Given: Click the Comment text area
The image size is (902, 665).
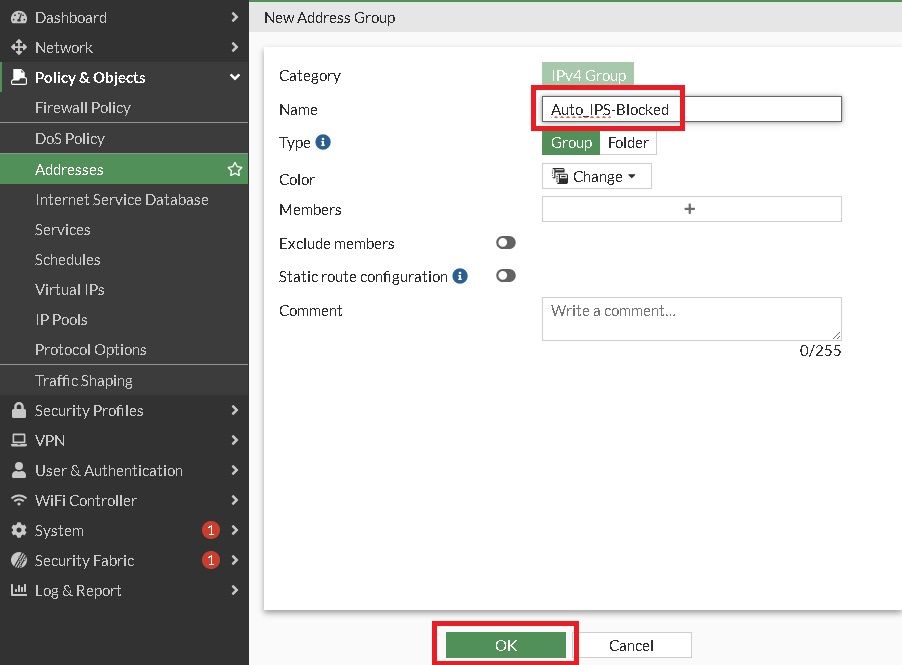Looking at the screenshot, I should click(x=691, y=319).
